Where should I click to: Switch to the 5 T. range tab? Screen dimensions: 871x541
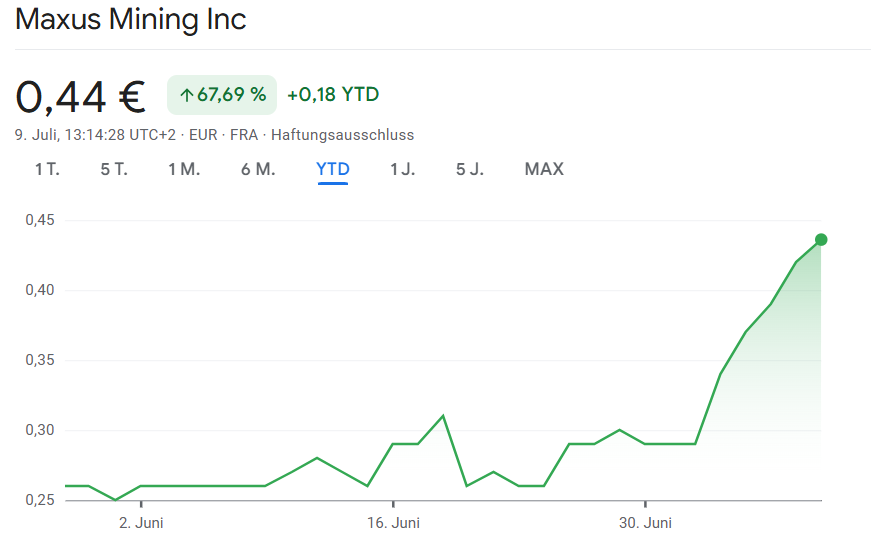pyautogui.click(x=114, y=169)
